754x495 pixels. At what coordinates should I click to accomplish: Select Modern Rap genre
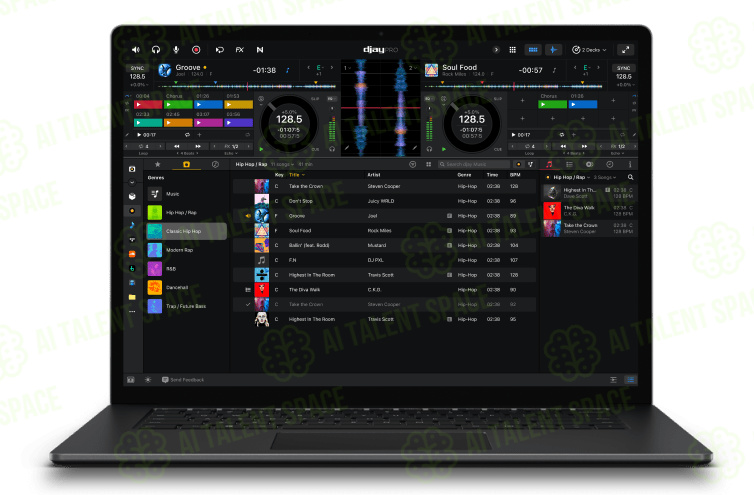187,250
